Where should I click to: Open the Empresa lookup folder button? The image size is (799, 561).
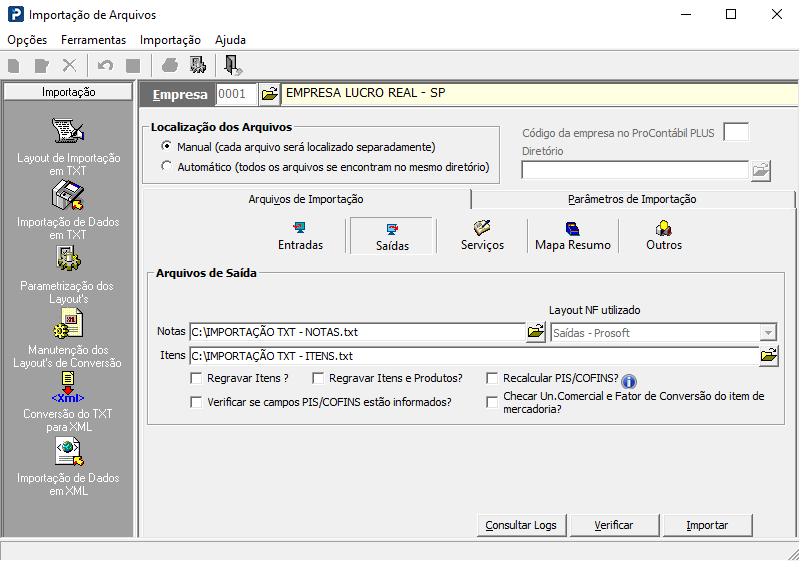tap(269, 94)
